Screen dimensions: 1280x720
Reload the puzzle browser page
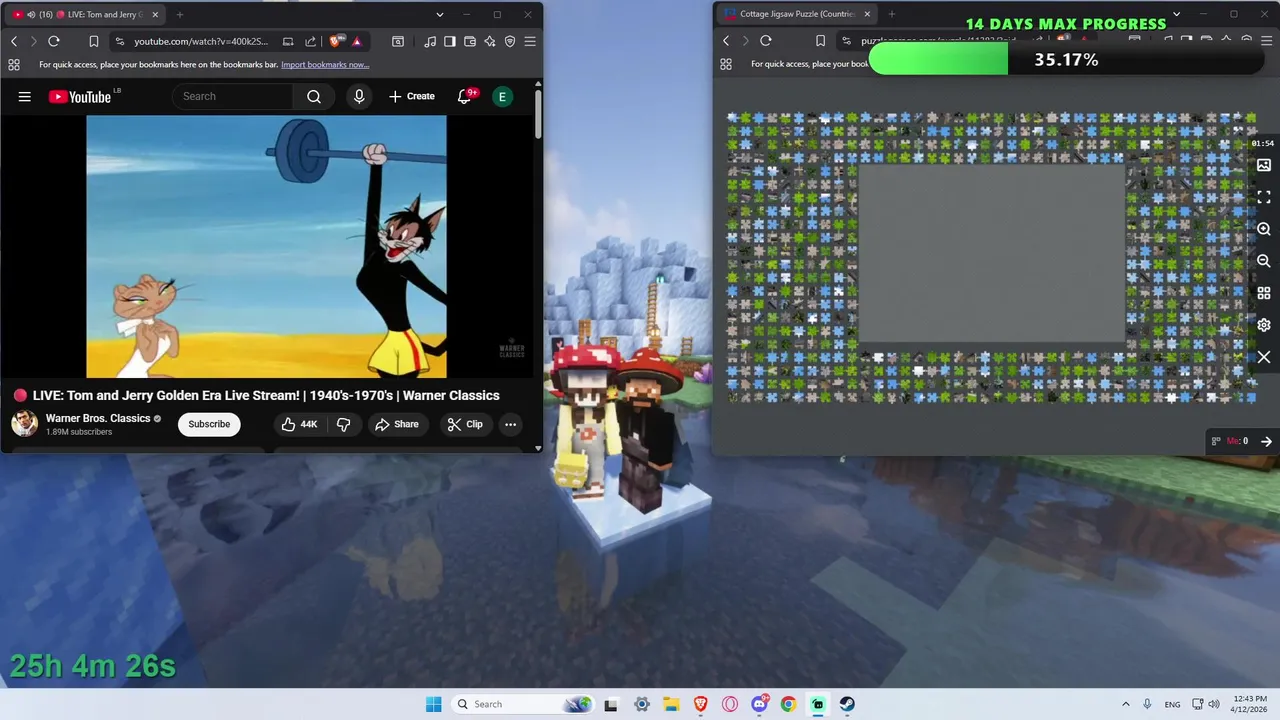(x=766, y=41)
